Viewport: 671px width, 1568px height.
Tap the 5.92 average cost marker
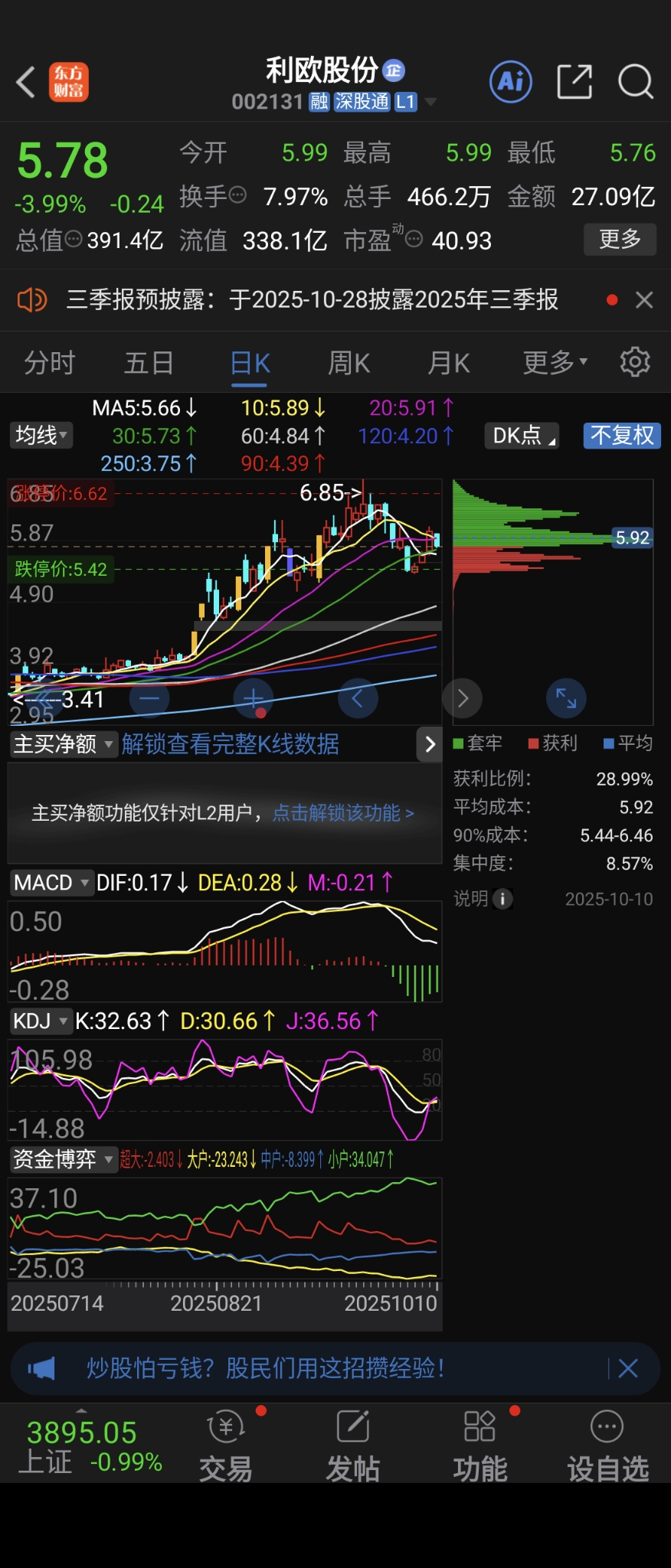tap(632, 537)
